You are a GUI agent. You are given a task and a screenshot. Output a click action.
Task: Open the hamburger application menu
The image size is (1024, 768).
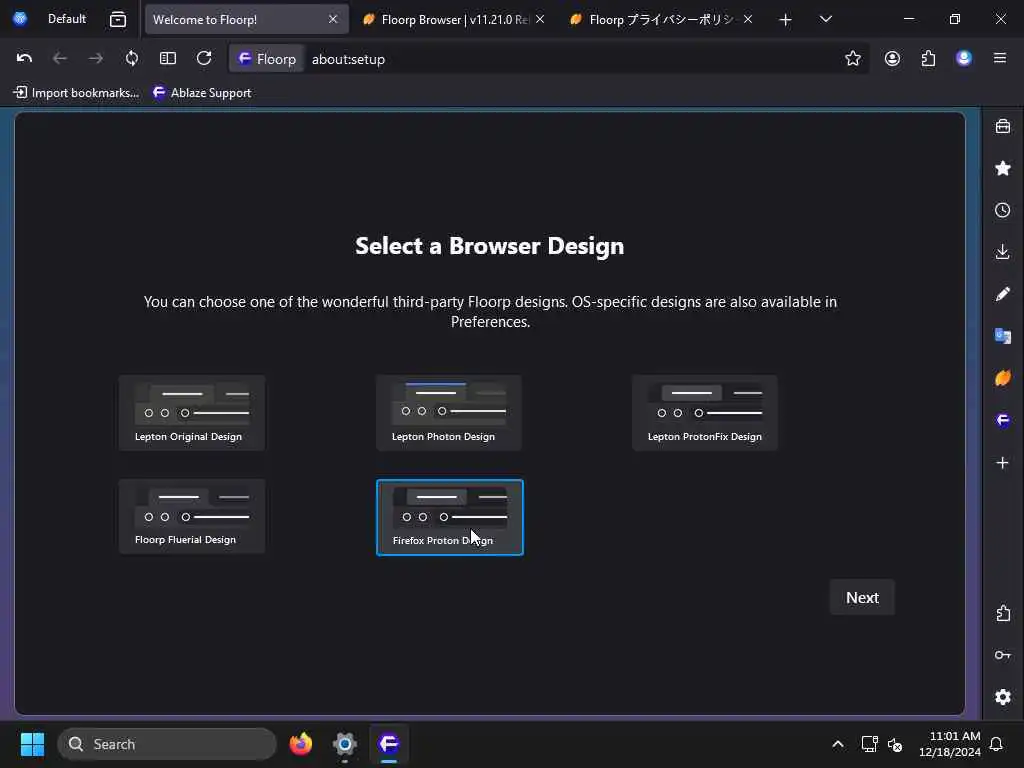click(1000, 59)
